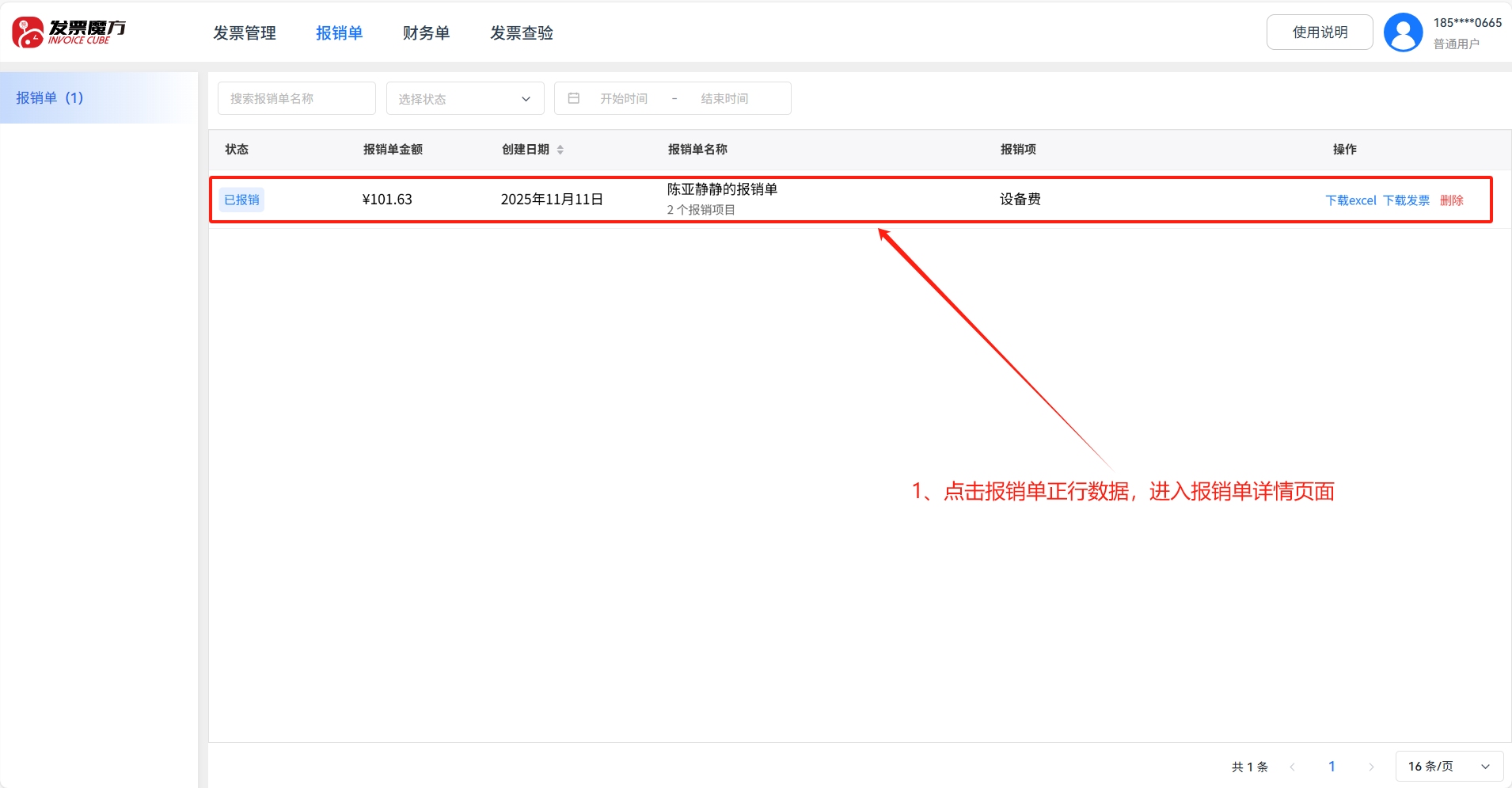Select the 报销单 tab in top navigation
Screen dimensions: 1512x788
339,33
